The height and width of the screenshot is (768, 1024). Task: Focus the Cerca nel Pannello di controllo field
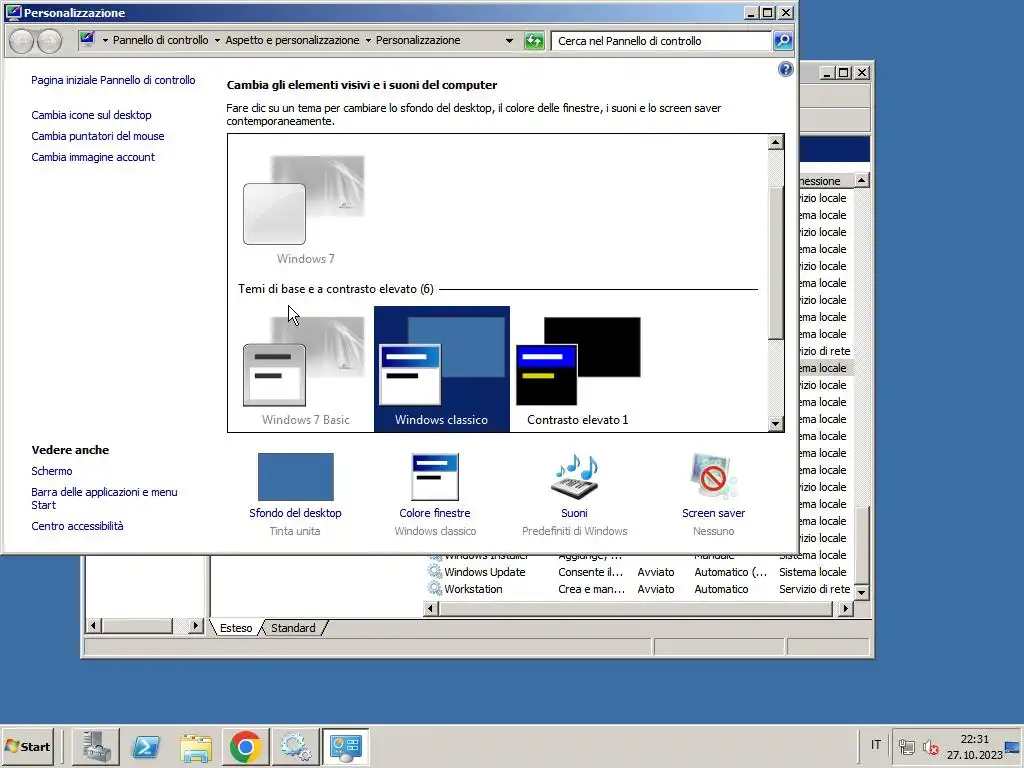pyautogui.click(x=661, y=40)
